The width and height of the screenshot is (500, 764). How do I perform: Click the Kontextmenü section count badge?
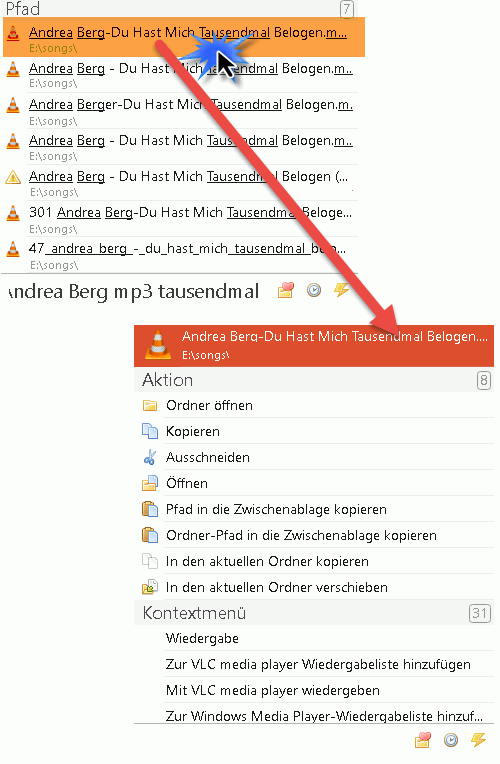point(480,613)
